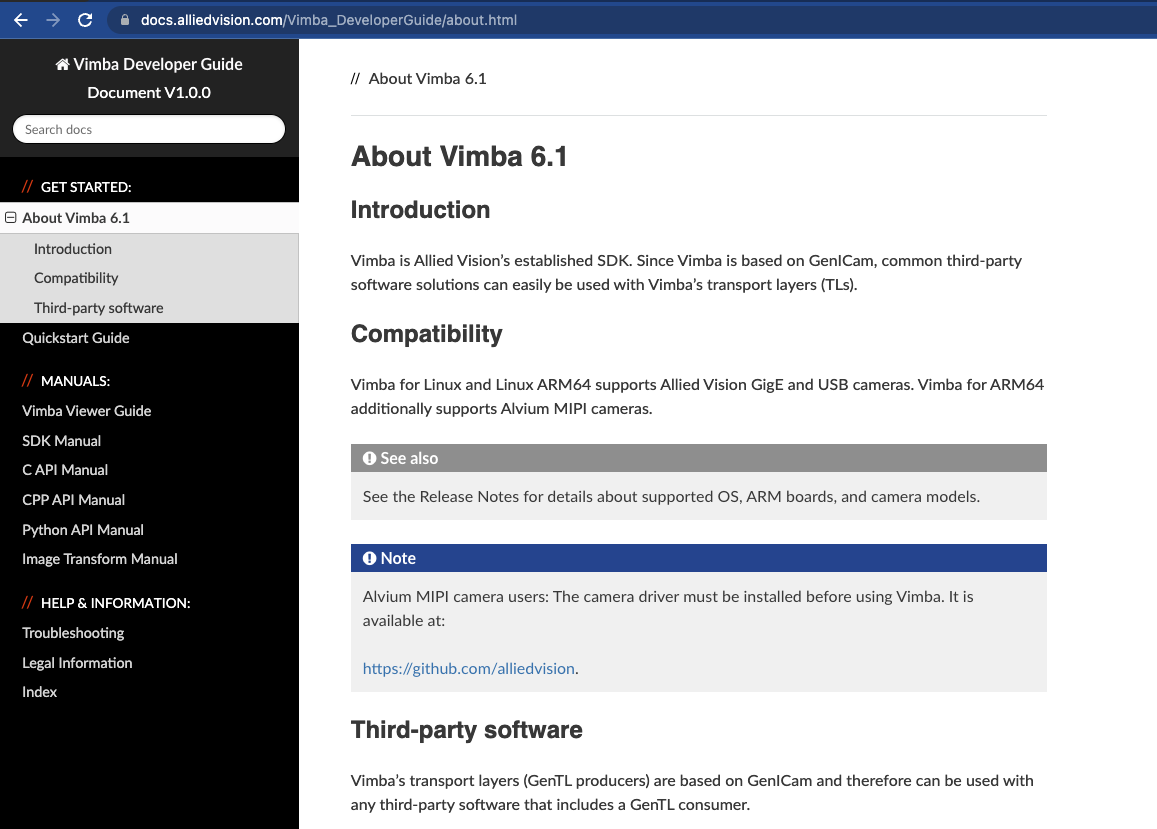Click the Compatibility heading in content

coord(426,334)
